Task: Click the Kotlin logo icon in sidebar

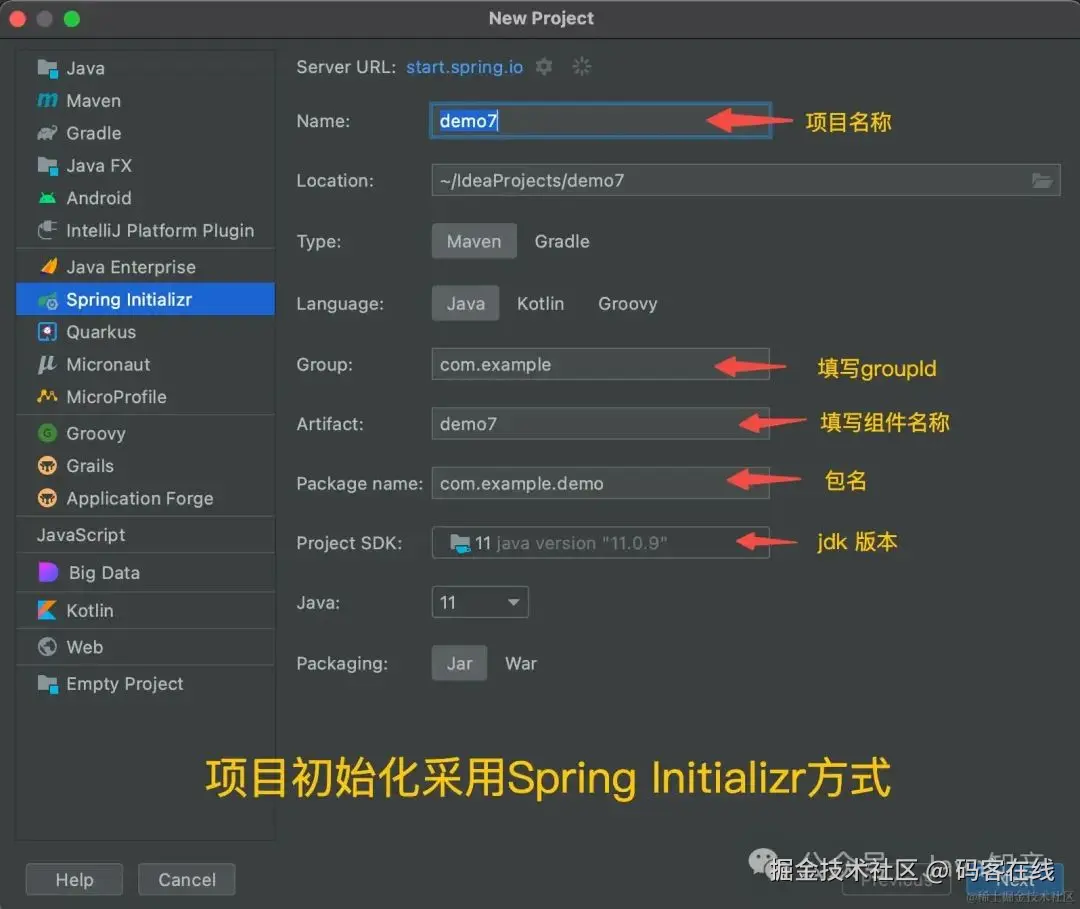Action: pos(47,610)
